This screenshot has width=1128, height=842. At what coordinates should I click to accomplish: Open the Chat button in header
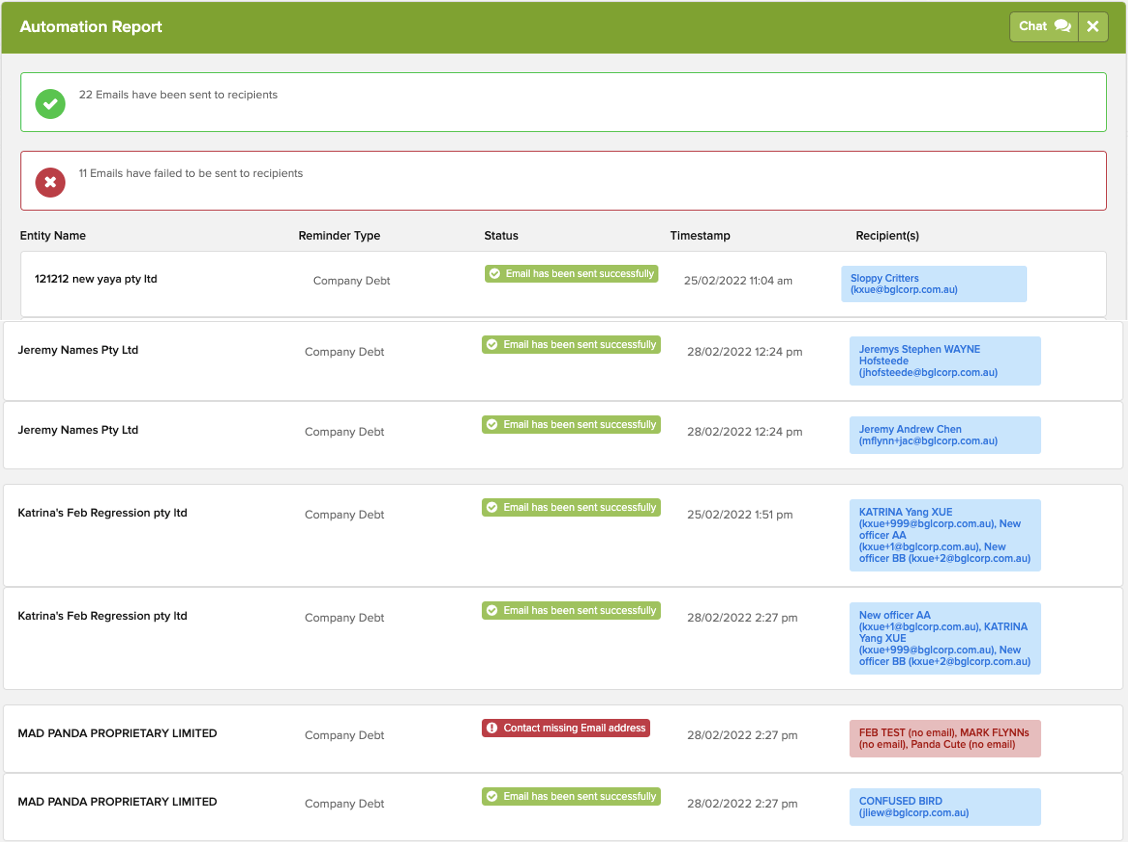pos(1043,27)
